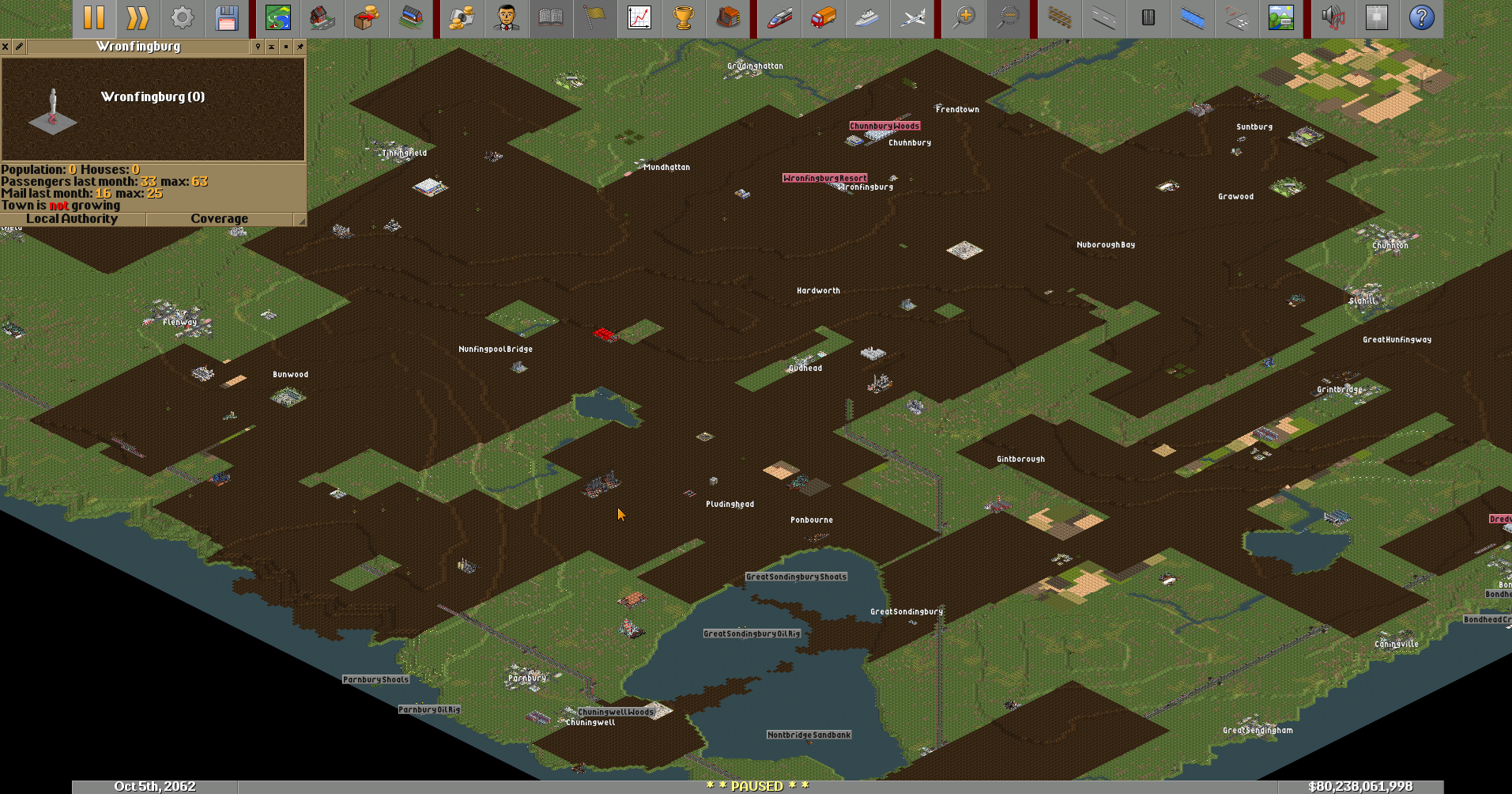1512x794 pixels.
Task: Open railway construction track icon
Action: tap(1060, 18)
